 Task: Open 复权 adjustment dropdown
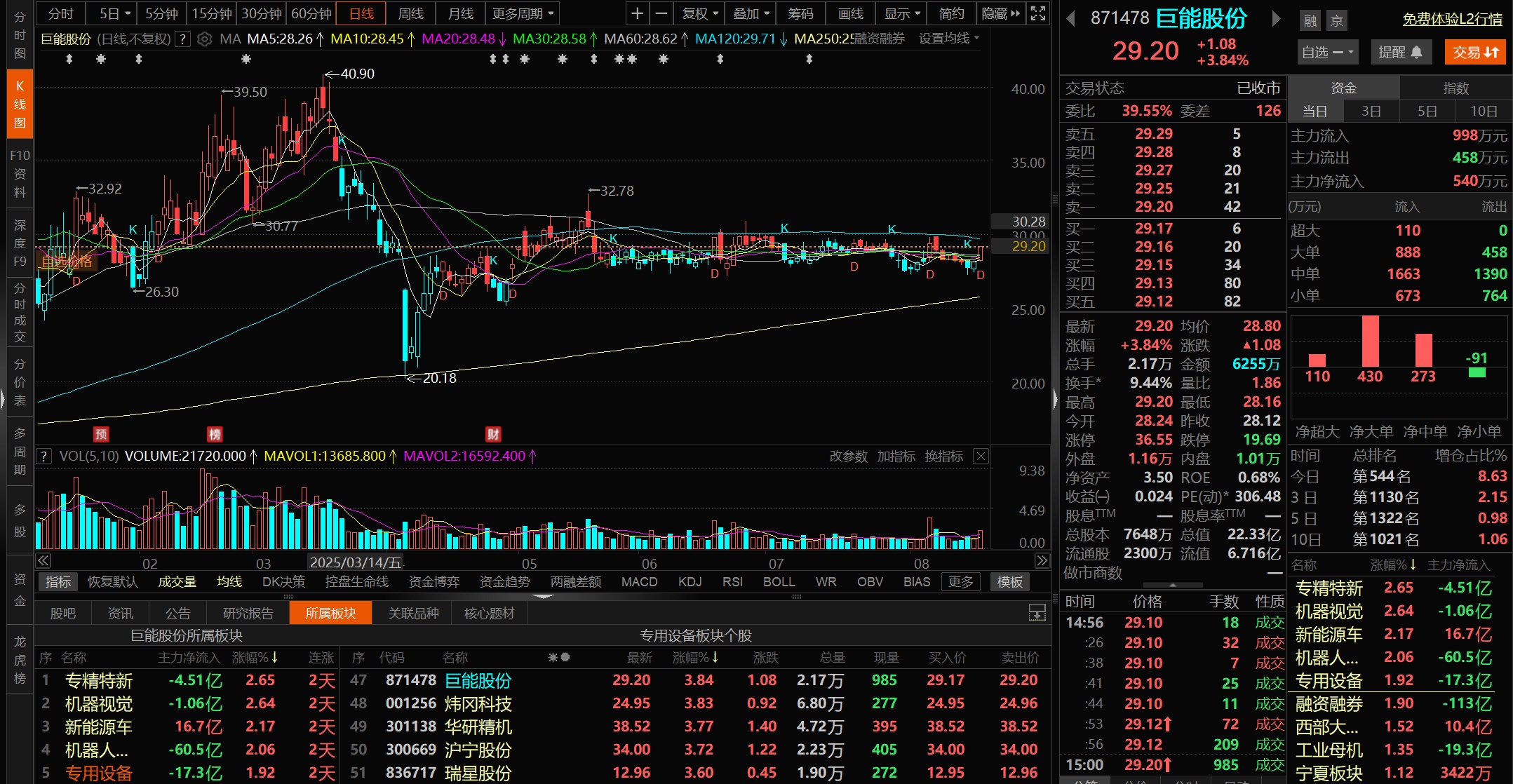(x=700, y=13)
